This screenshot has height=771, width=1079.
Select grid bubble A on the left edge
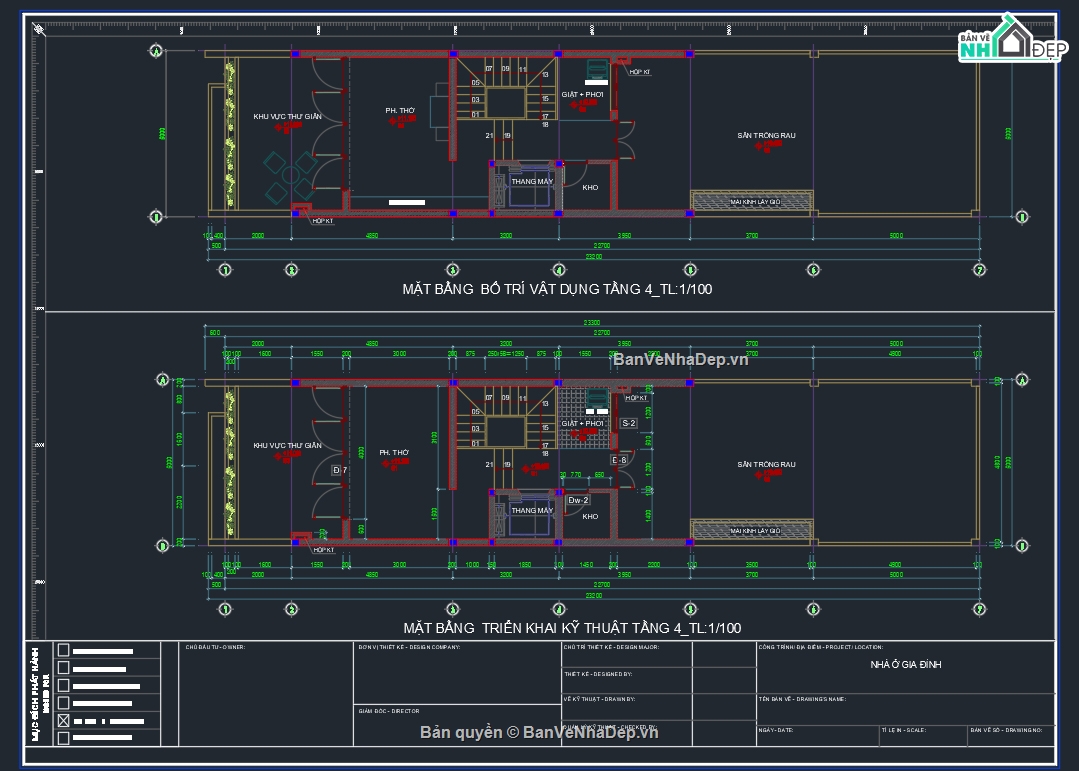point(156,51)
